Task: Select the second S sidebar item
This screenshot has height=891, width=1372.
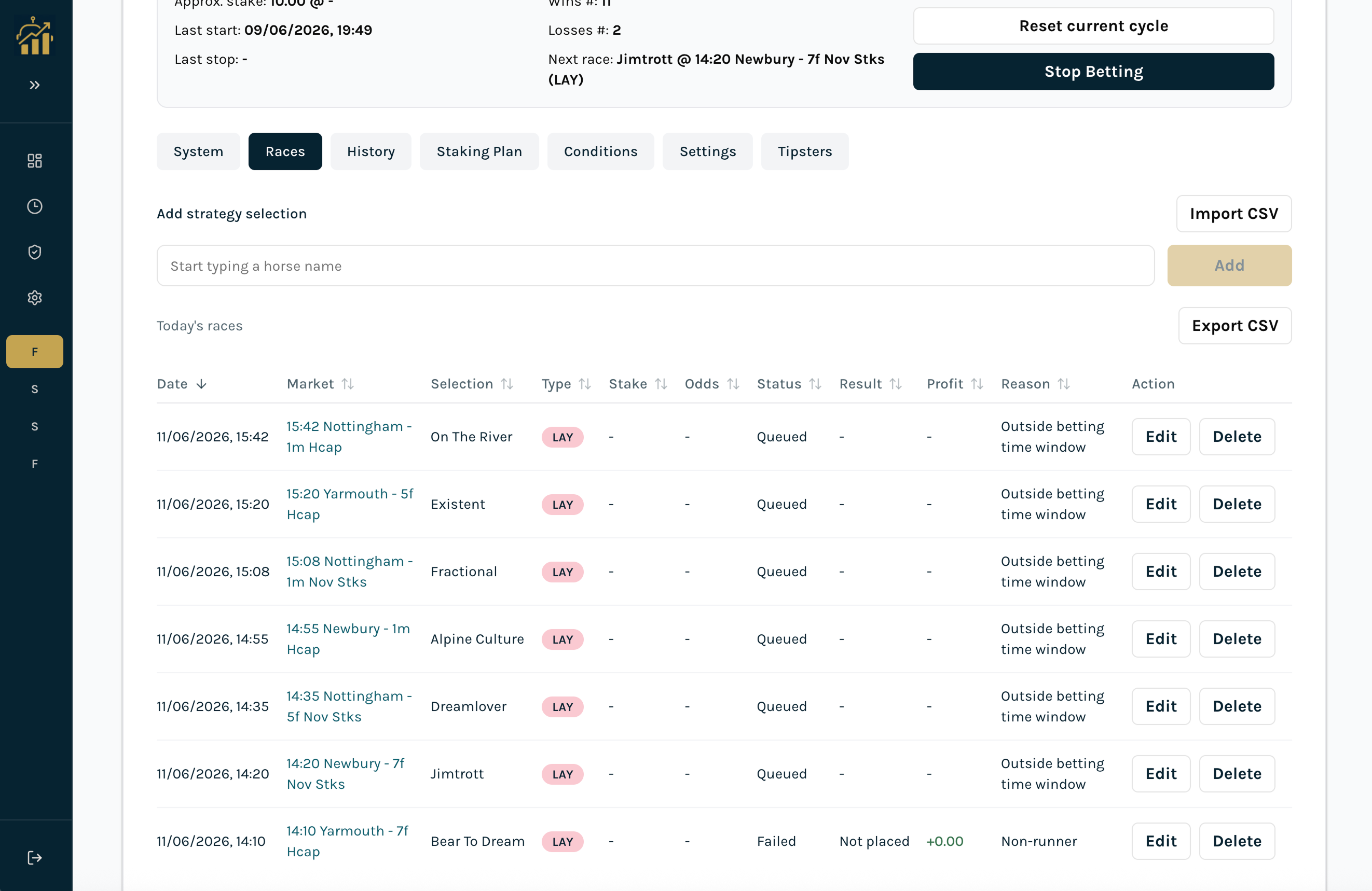Action: click(35, 426)
